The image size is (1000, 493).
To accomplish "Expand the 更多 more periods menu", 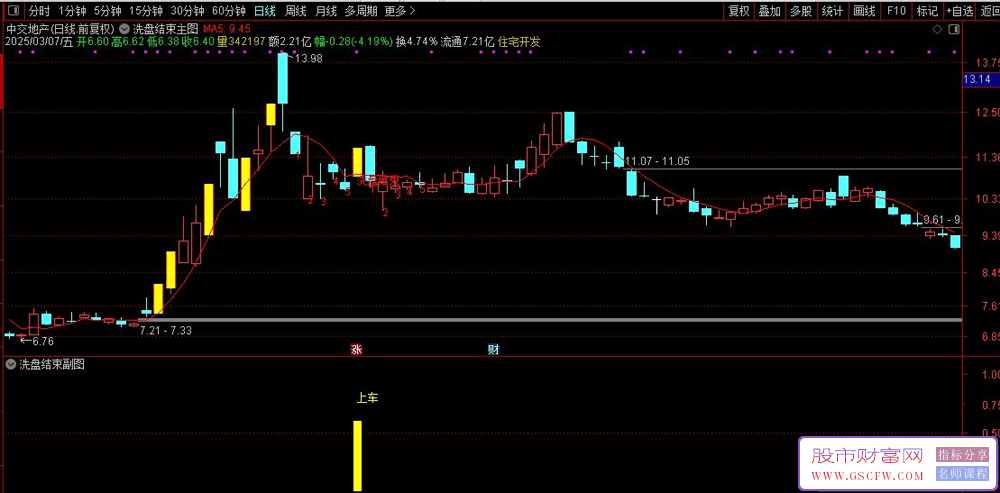I will tap(401, 10).
